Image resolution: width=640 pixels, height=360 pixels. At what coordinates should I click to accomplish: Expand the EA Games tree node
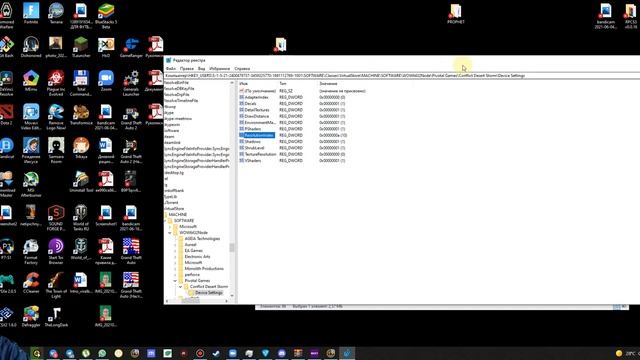(175, 251)
